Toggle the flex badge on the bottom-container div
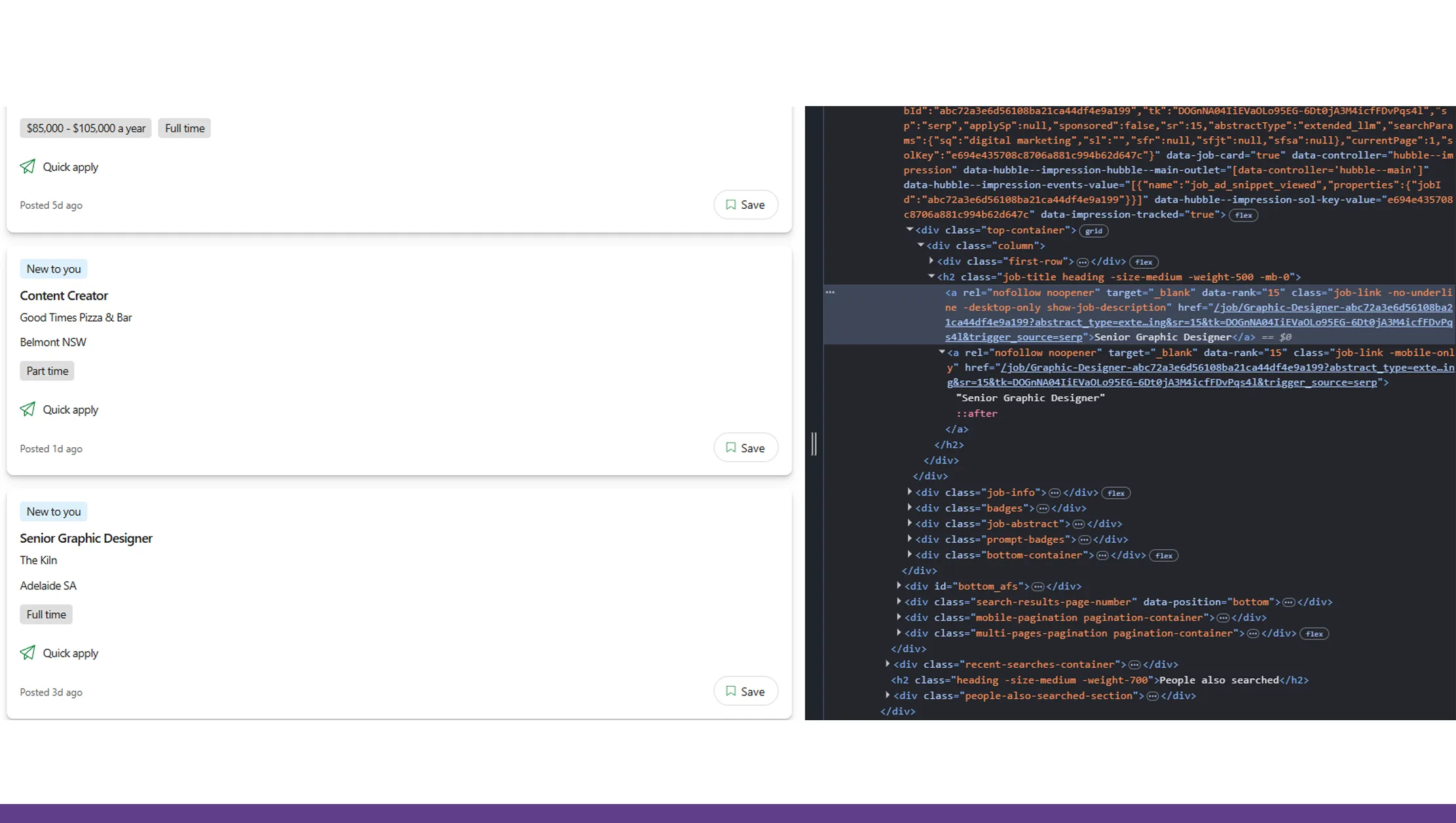The height and width of the screenshot is (823, 1456). (1163, 556)
